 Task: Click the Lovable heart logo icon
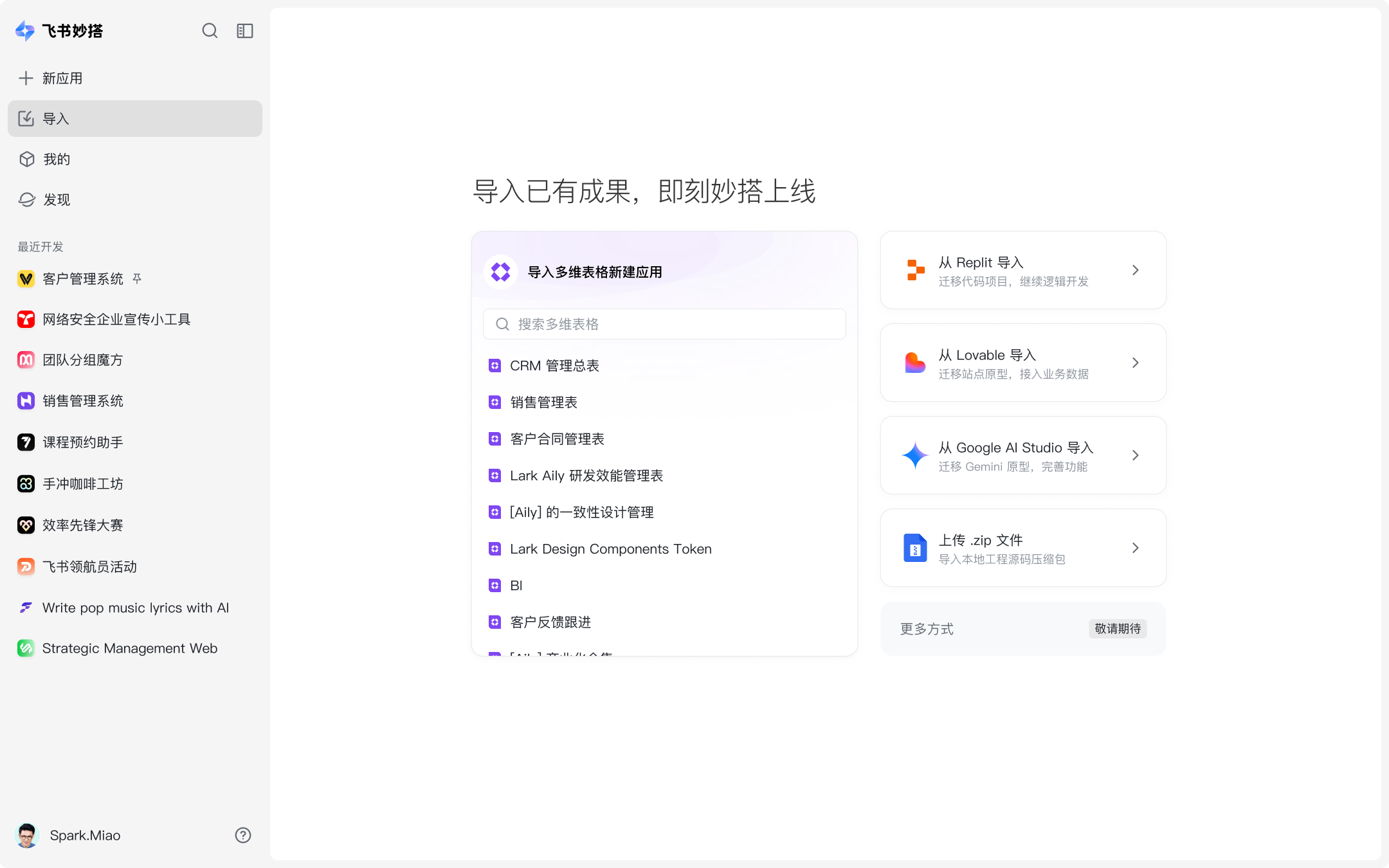(x=915, y=363)
